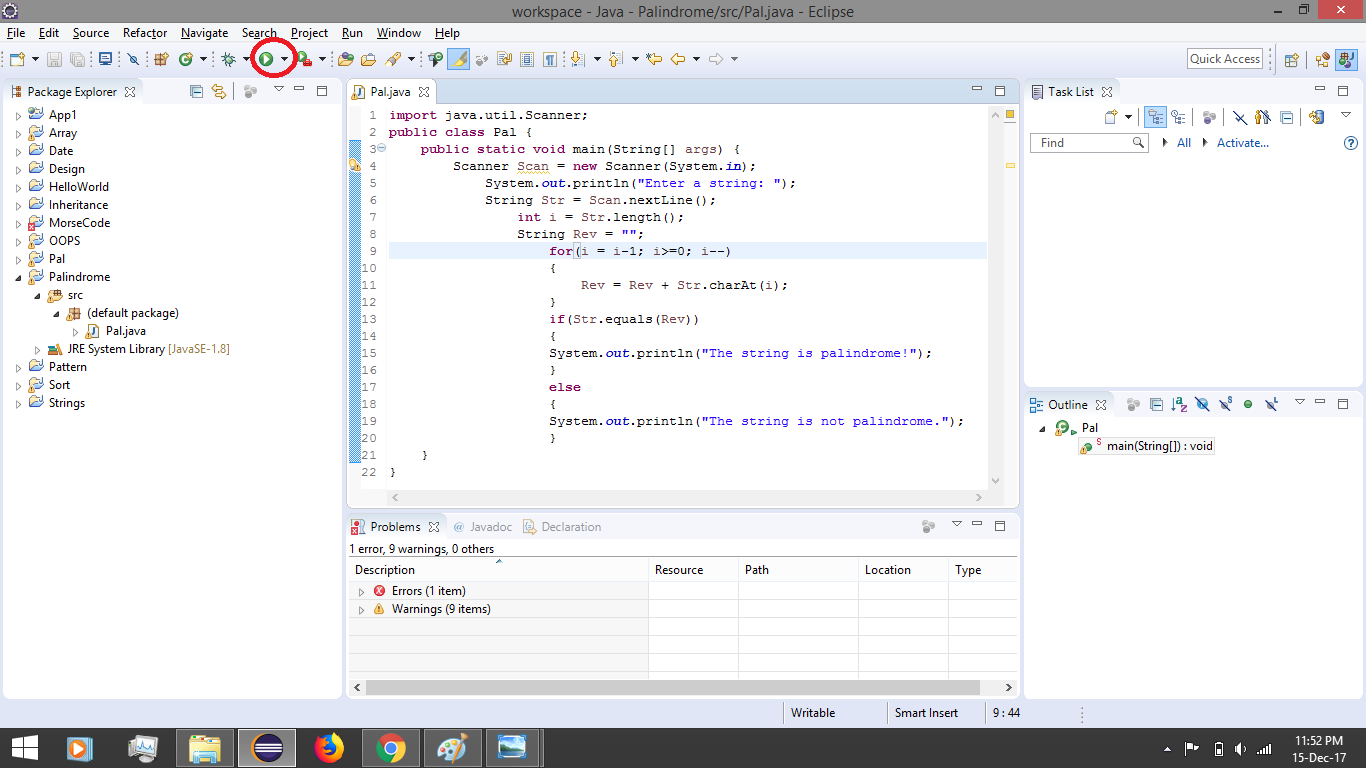Open the Debug button dropdown arrow
1366x768 pixels.
(246, 59)
